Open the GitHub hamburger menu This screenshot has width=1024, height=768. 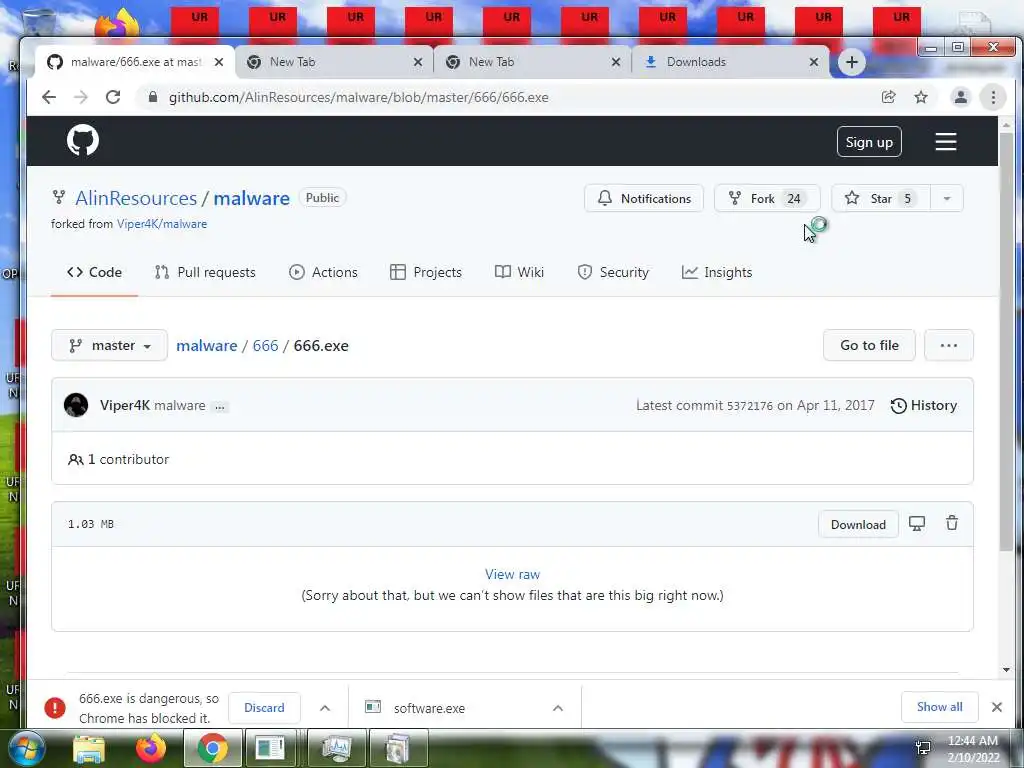pyautogui.click(x=946, y=142)
